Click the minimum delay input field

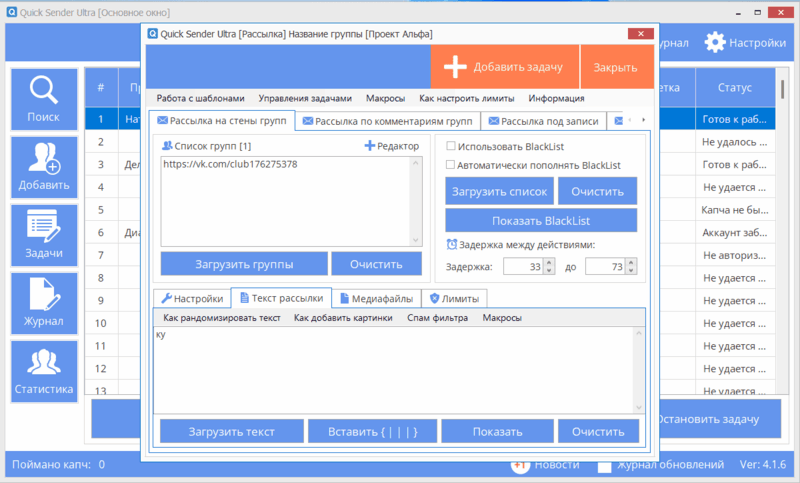pos(523,266)
